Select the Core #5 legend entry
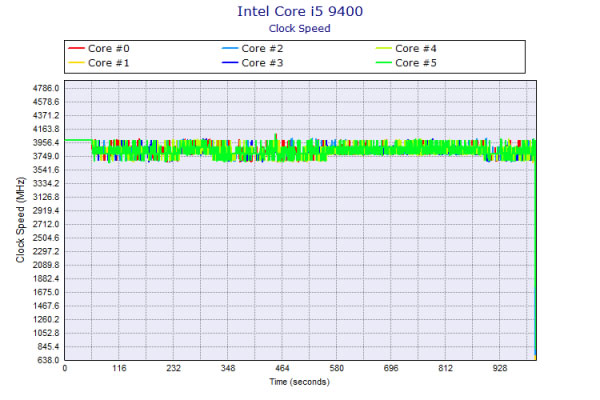Image resolution: width=600 pixels, height=400 pixels. [x=406, y=63]
